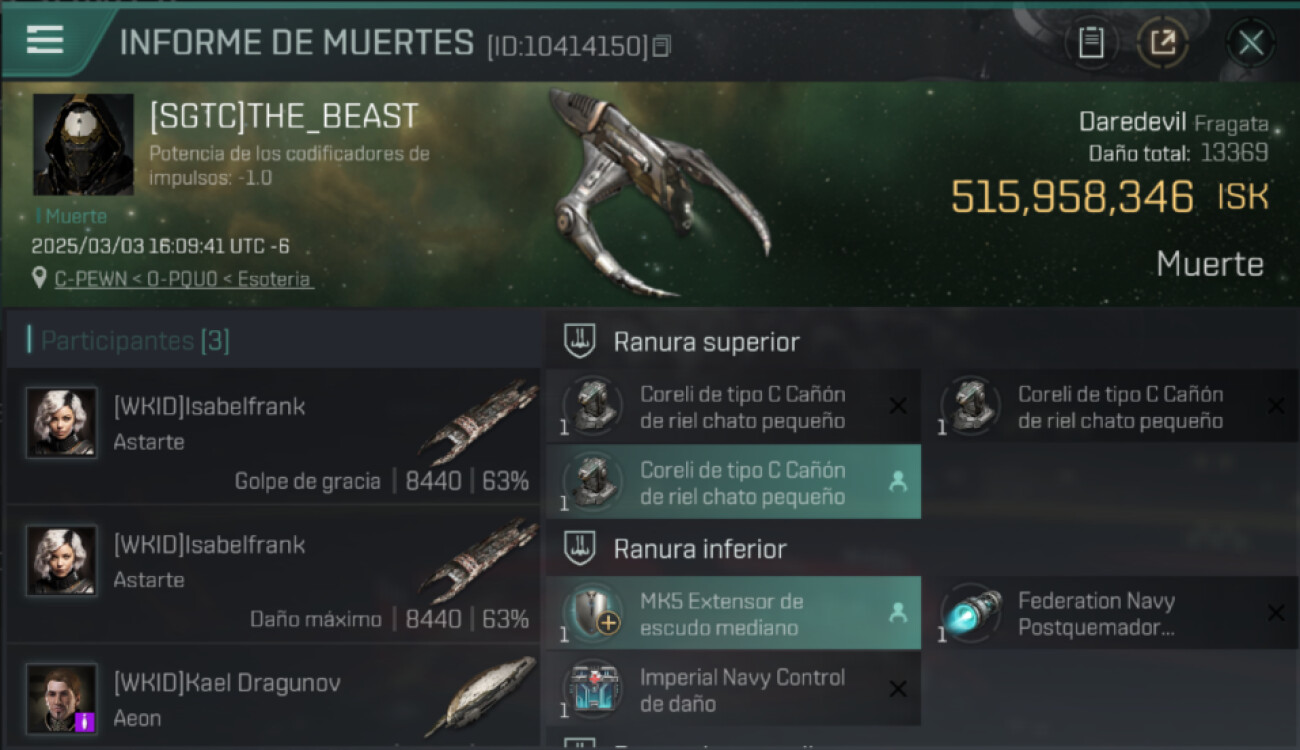
Task: Click the share export icon
Action: [1163, 42]
